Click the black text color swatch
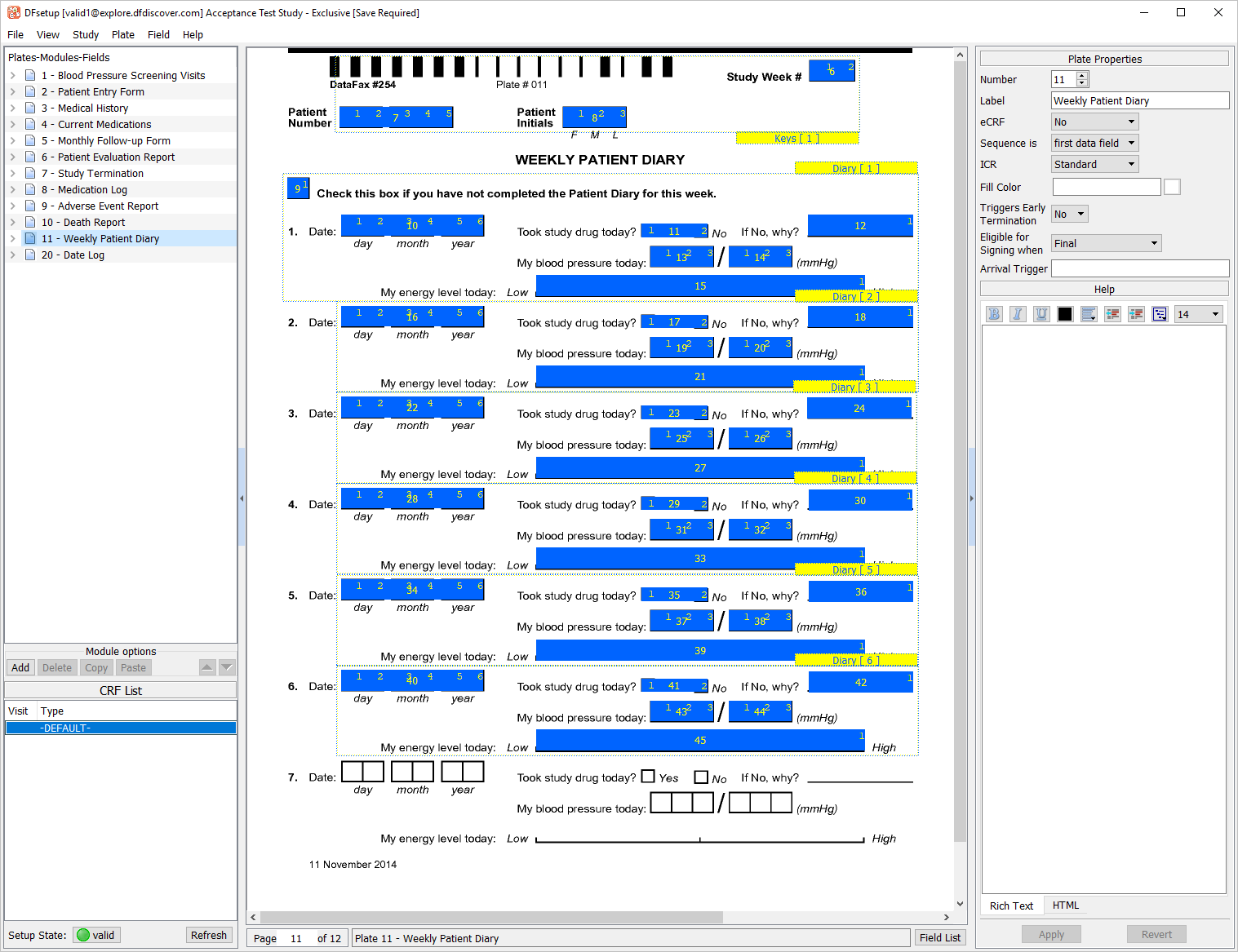The image size is (1238, 952). click(1065, 314)
